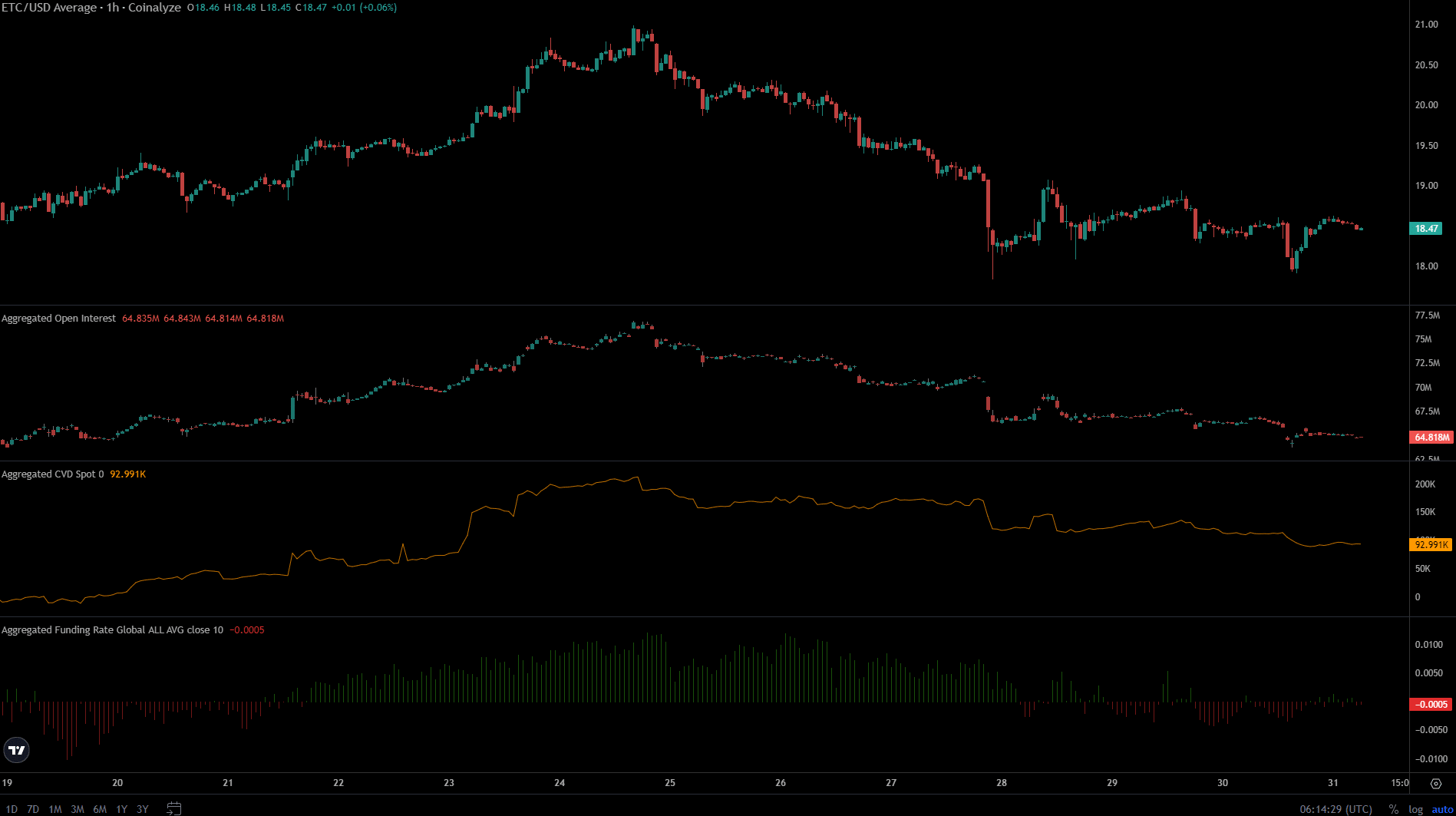Toggle percent scale mode

point(1394,809)
